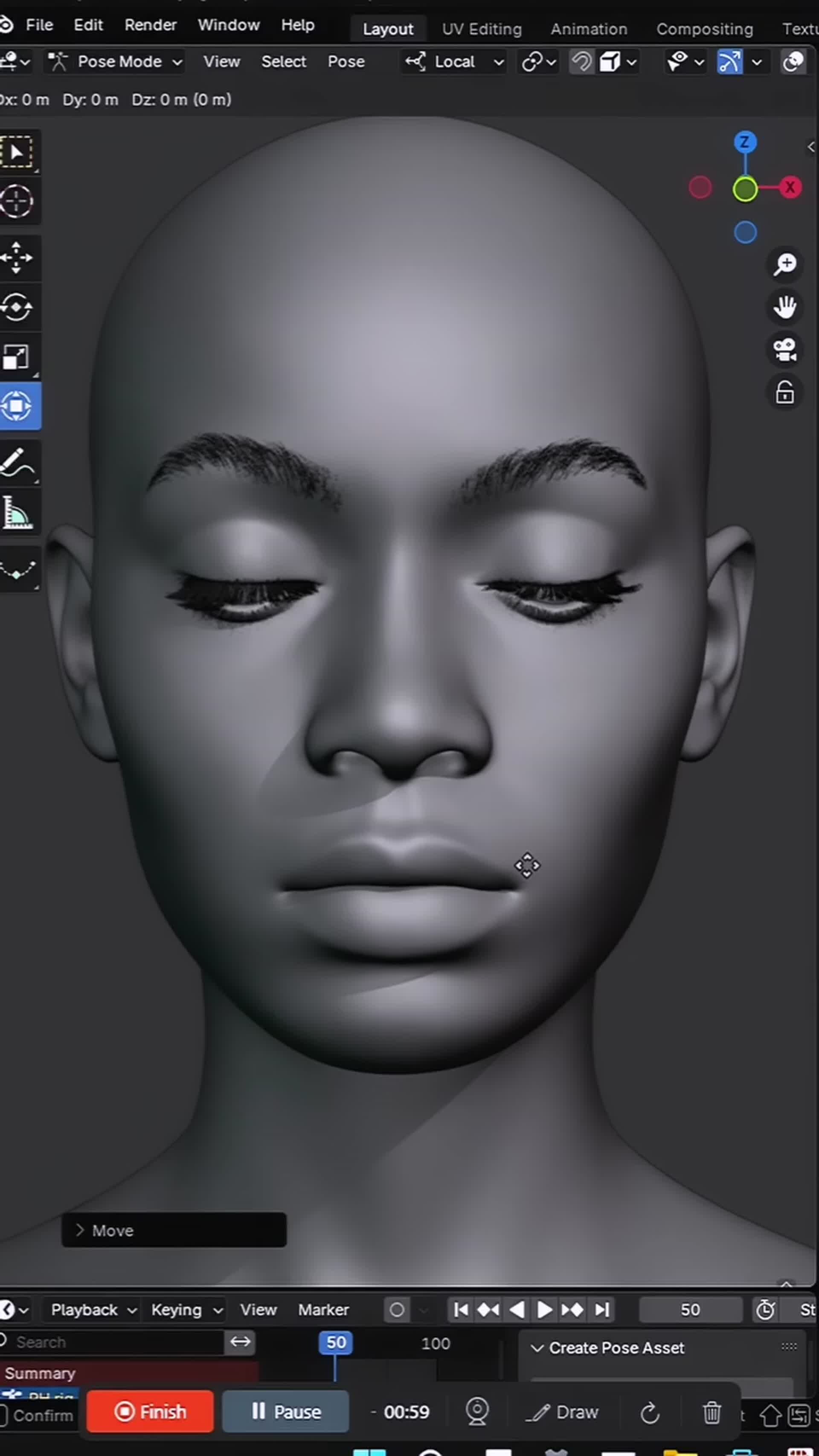Switch to the UV Editing workspace
This screenshot has height=1456, width=819.
pyautogui.click(x=482, y=28)
